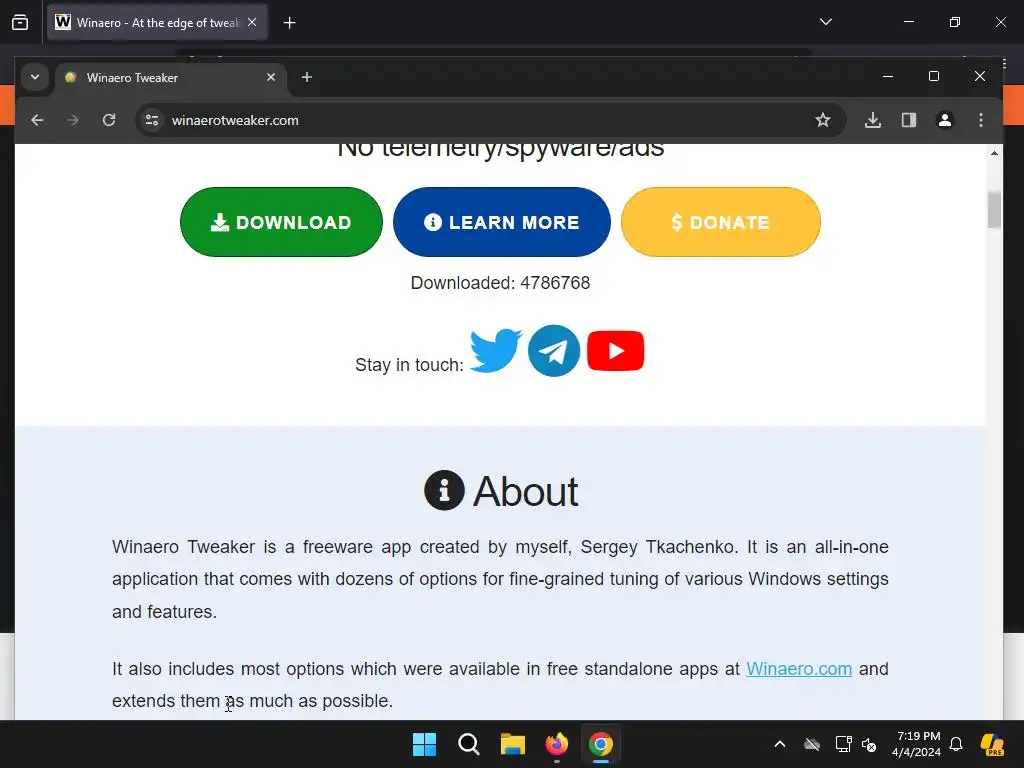Click the green Download button
This screenshot has width=1024, height=768.
pos(281,222)
